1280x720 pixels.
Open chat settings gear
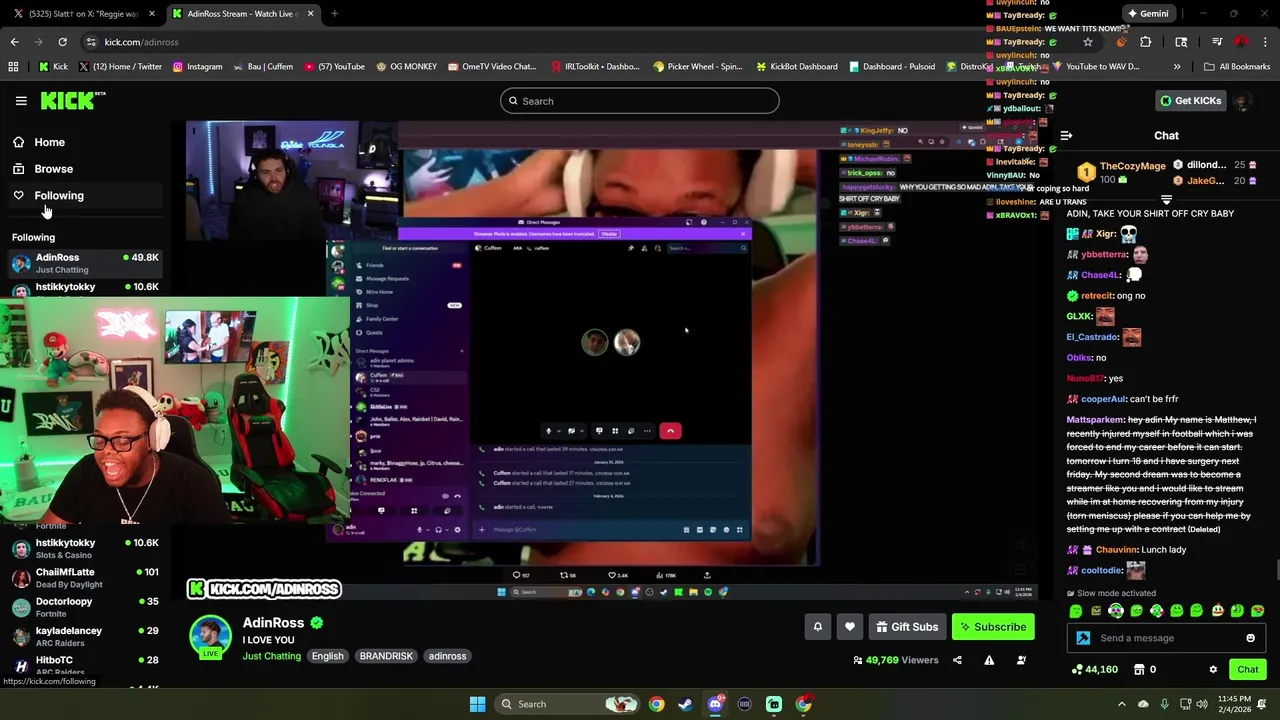point(1213,670)
